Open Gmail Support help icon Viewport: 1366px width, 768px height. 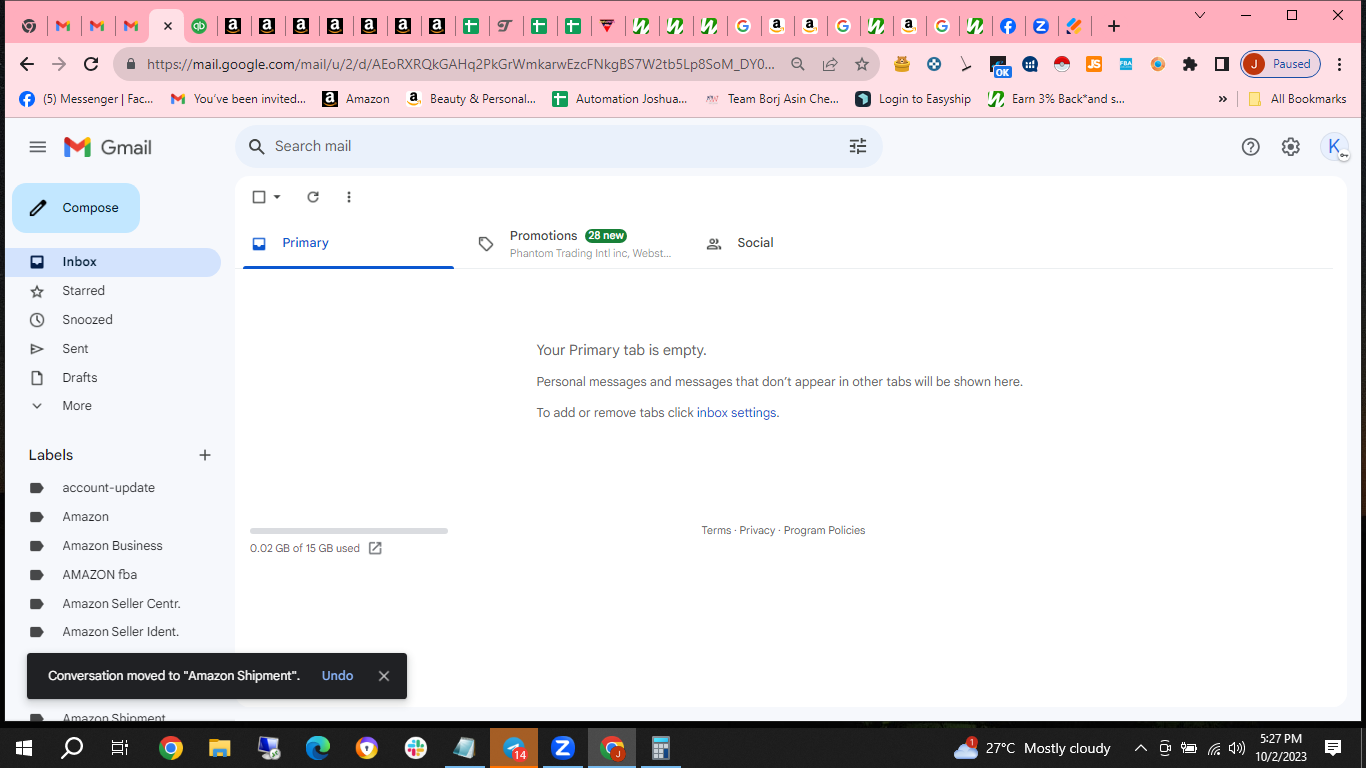pos(1250,147)
